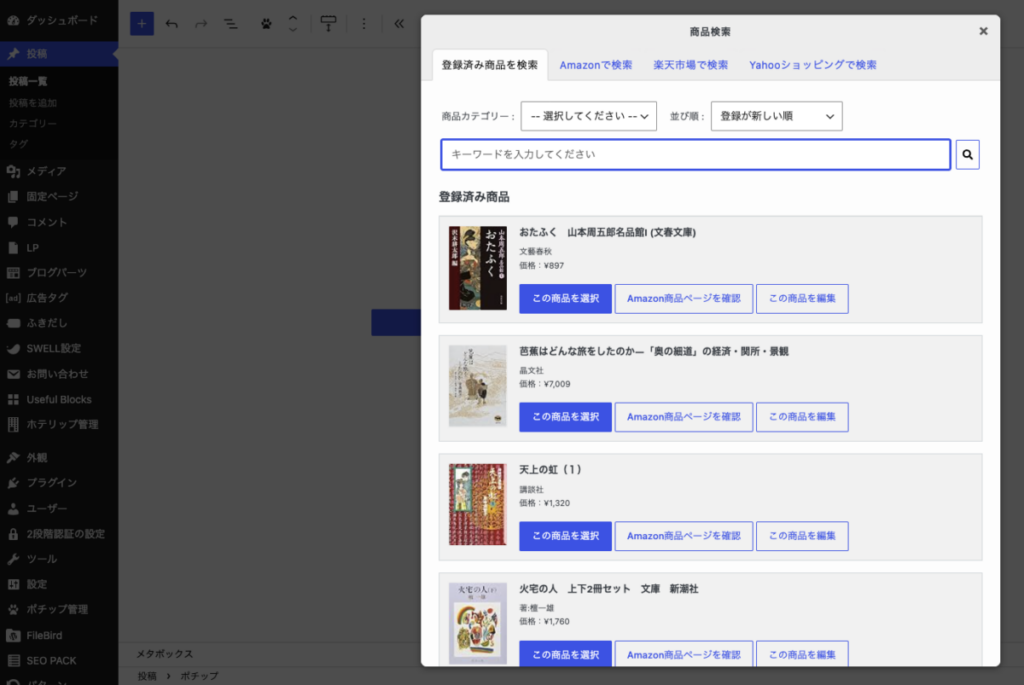Switch to 登録済み商品を検索 tab
The image size is (1024, 685).
click(x=490, y=65)
